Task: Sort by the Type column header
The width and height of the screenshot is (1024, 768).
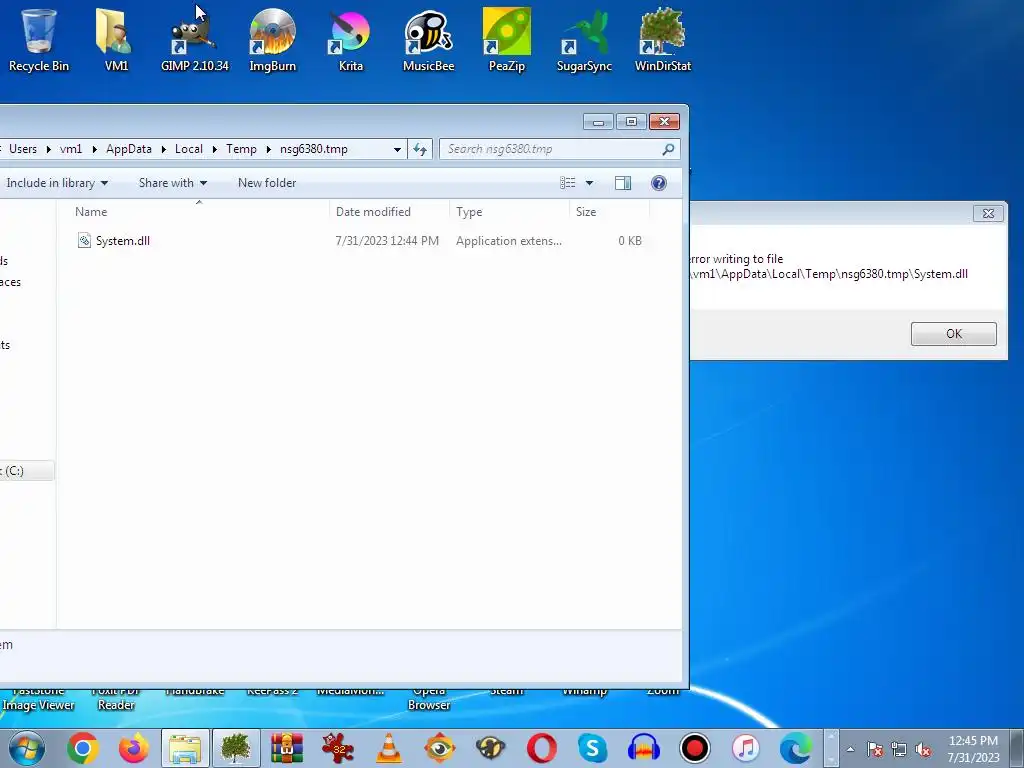Action: (x=509, y=212)
